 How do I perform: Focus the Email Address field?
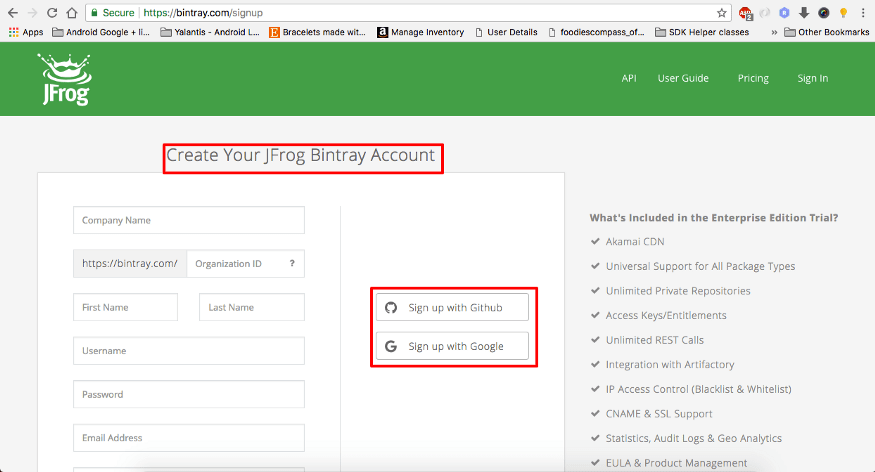(189, 438)
